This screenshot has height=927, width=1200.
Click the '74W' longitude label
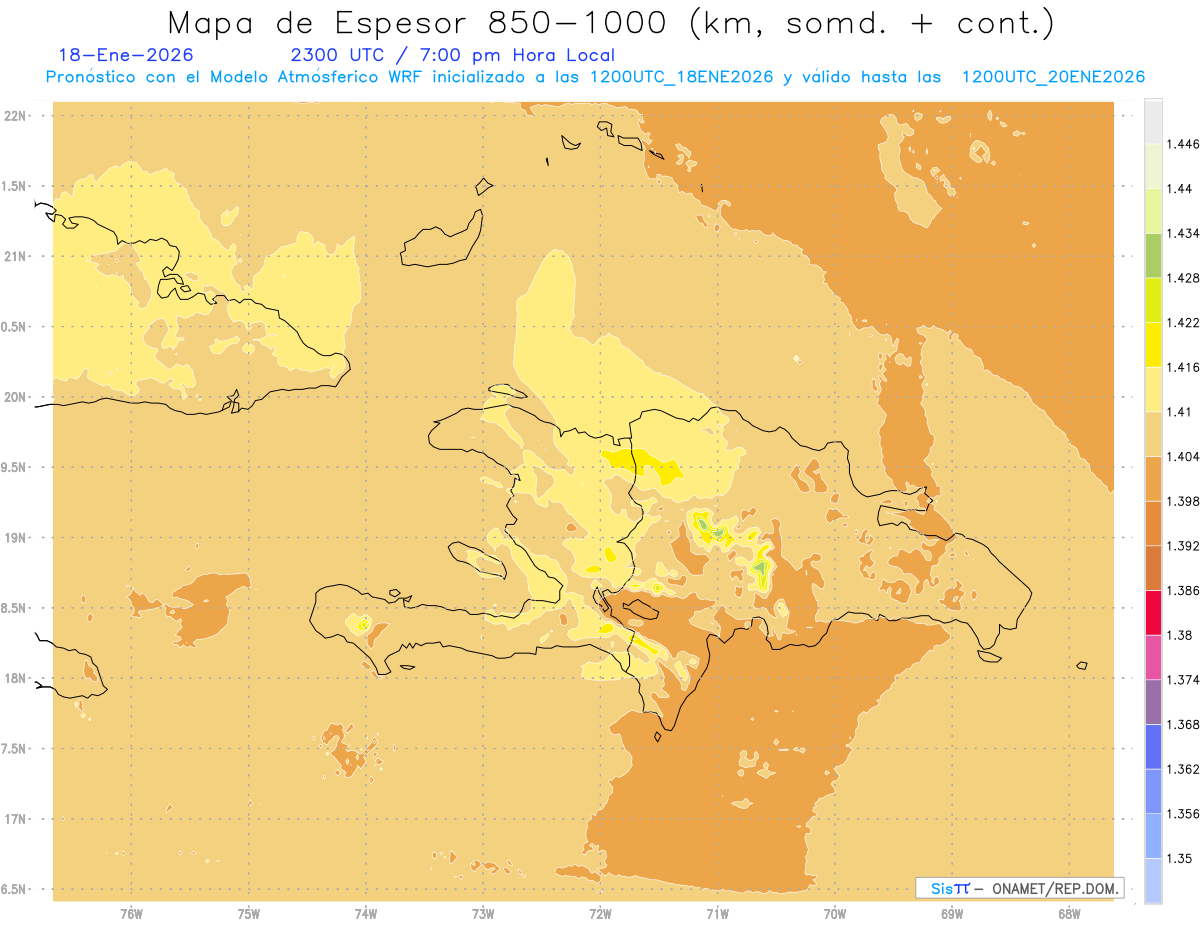366,914
